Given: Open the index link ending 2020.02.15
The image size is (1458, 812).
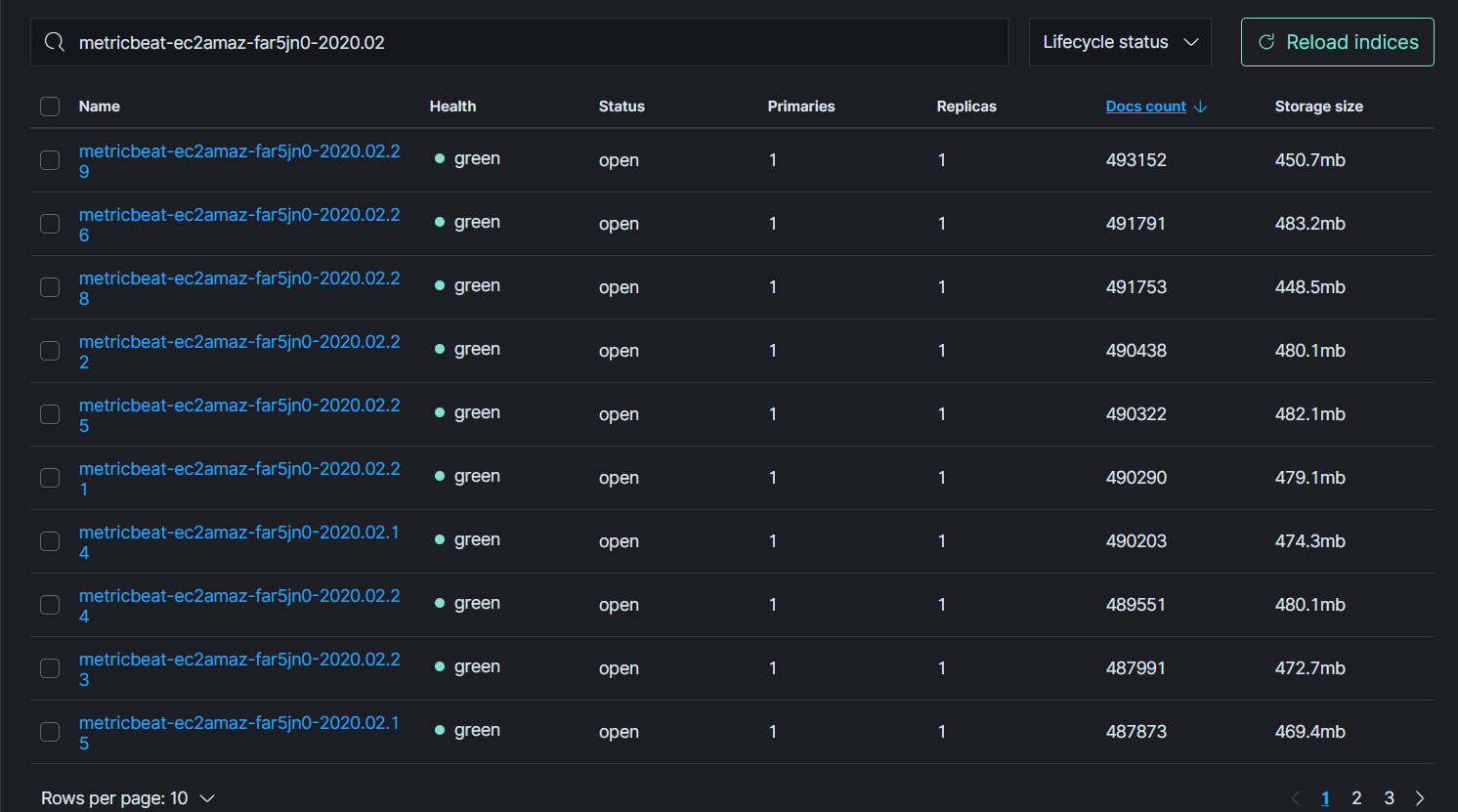Looking at the screenshot, I should click(x=239, y=733).
